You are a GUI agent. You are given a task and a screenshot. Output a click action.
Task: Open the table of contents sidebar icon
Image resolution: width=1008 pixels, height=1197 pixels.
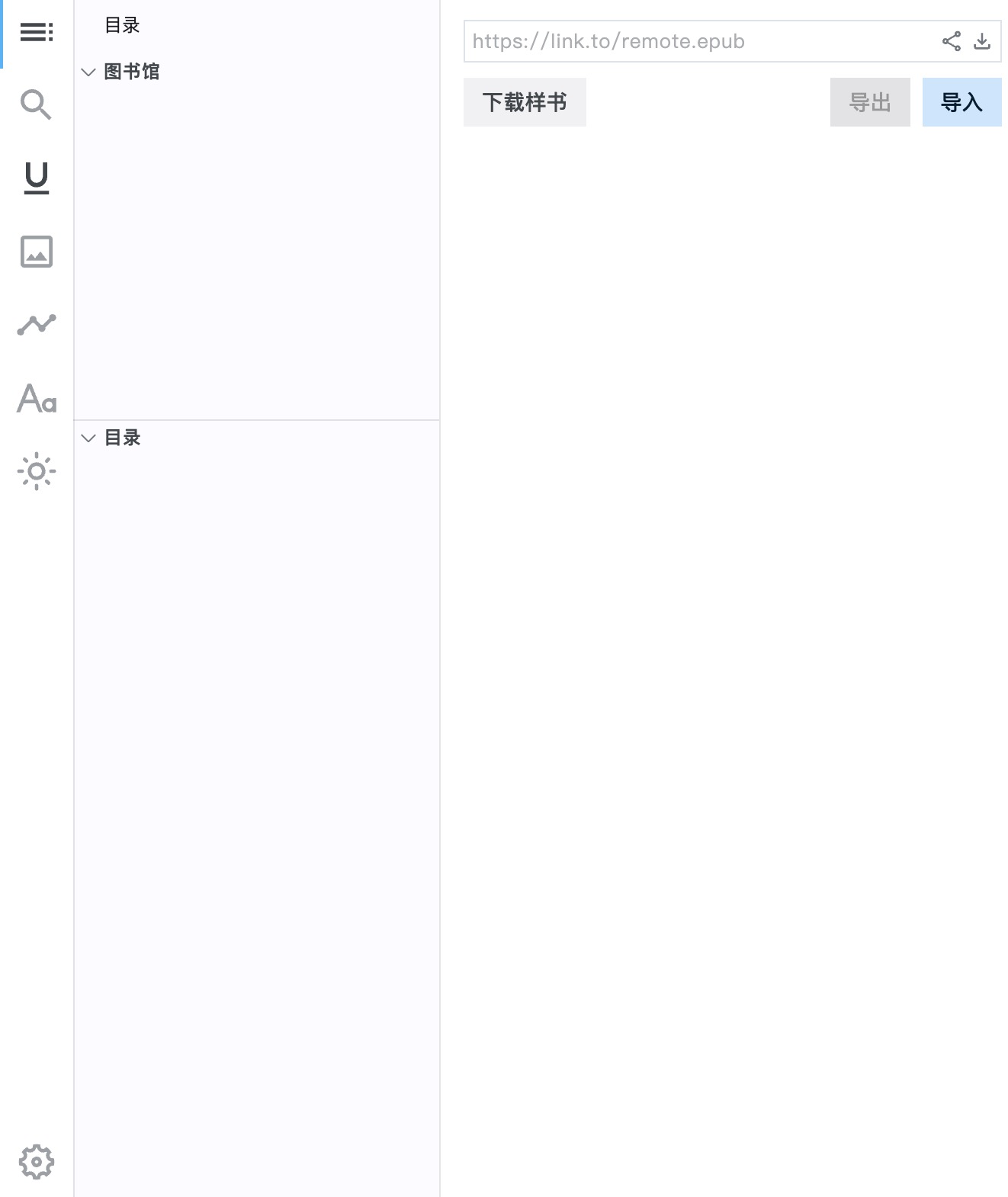click(x=37, y=32)
